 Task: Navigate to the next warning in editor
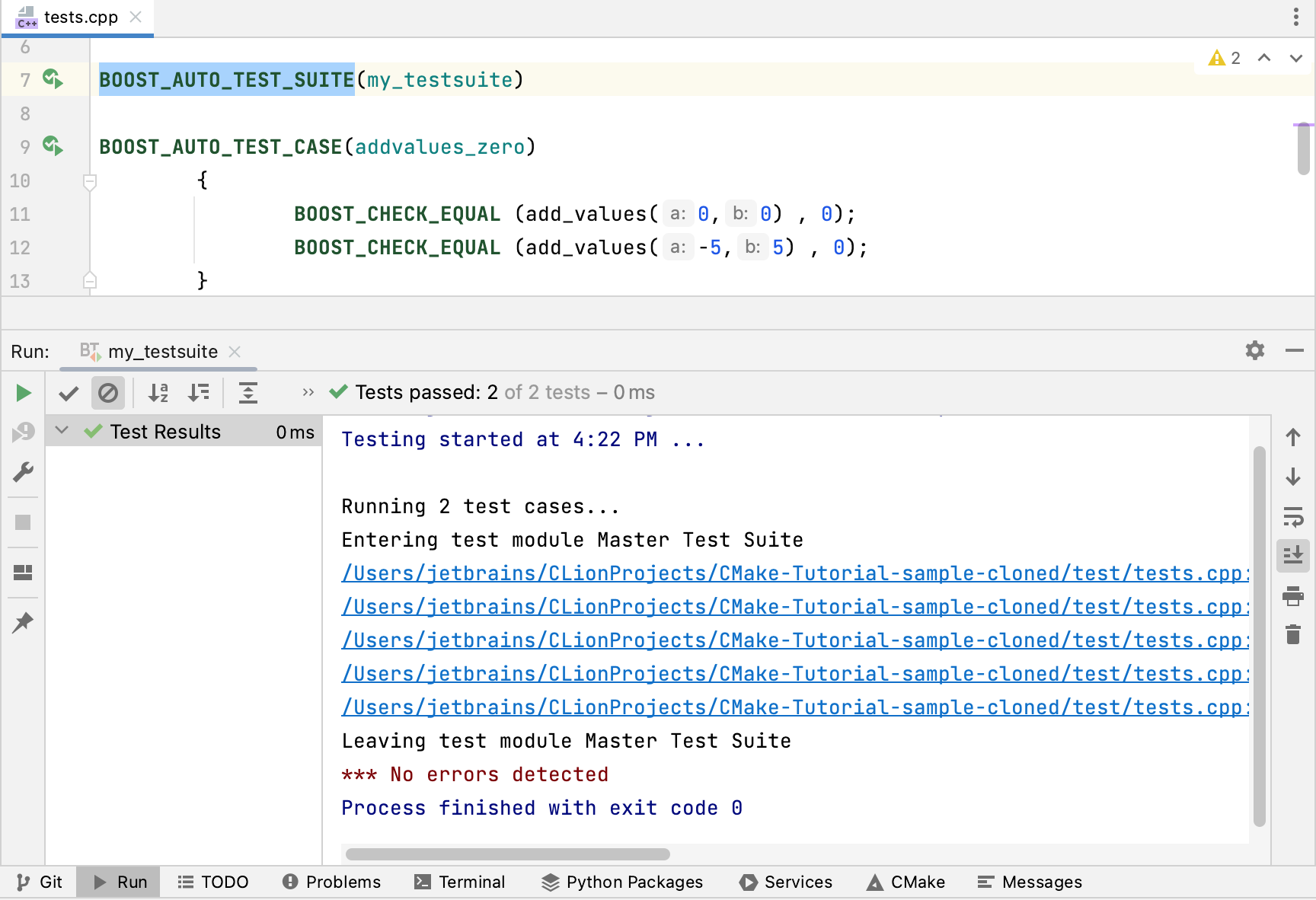click(1295, 58)
